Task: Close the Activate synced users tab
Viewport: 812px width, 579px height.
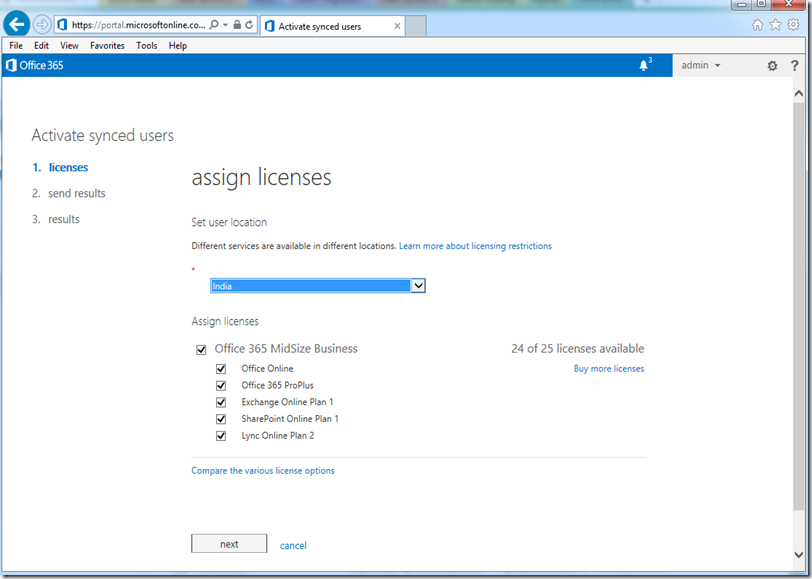Action: click(x=397, y=26)
